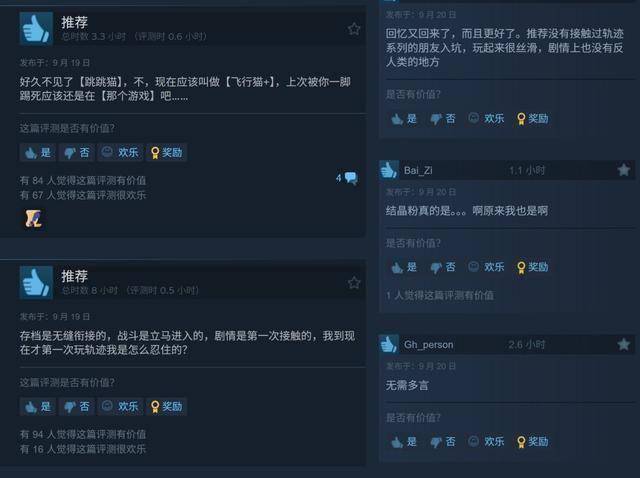640x478 pixels.
Task: Give 奖励 to the 存档是无缝衔接 review
Action: pyautogui.click(x=167, y=407)
